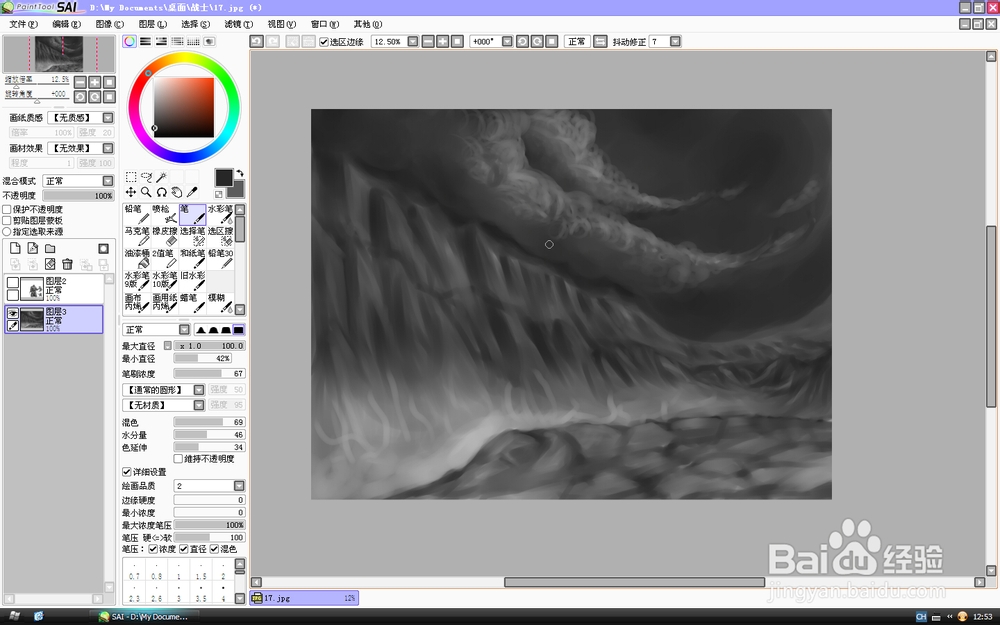
Task: Create a new normal layer
Action: point(15,248)
